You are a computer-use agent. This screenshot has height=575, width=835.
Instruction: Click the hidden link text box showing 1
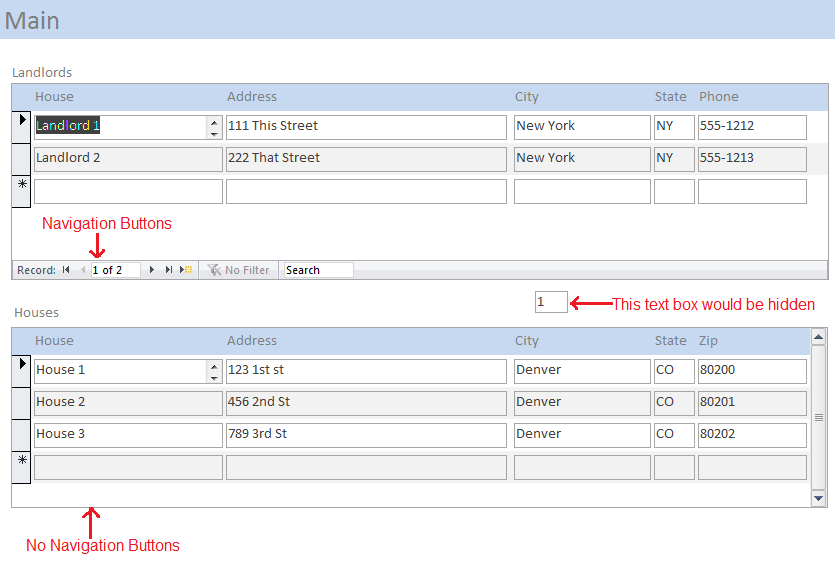pyautogui.click(x=551, y=302)
